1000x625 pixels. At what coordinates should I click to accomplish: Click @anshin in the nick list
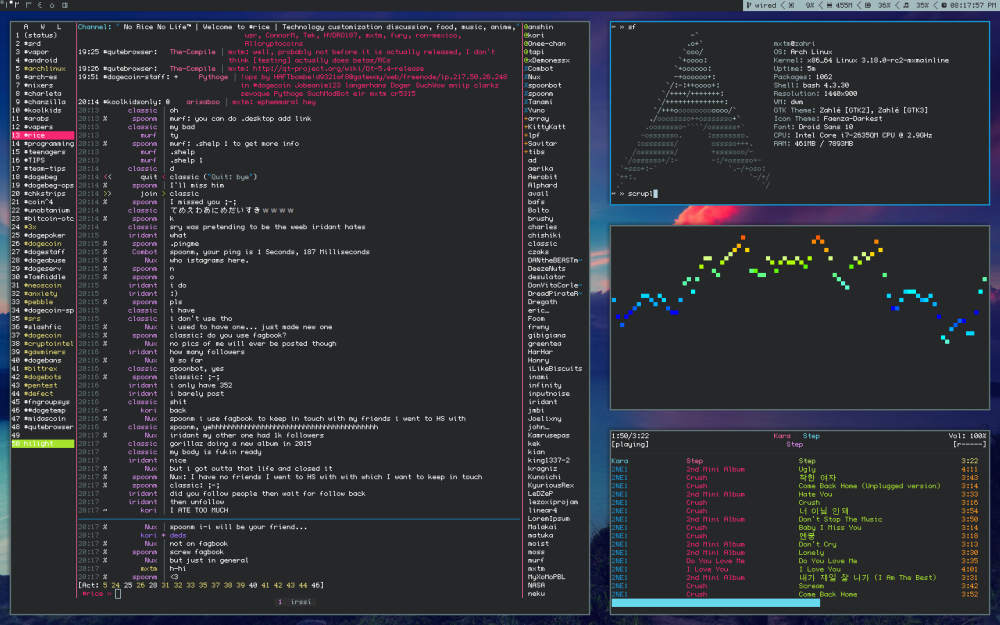[538, 27]
